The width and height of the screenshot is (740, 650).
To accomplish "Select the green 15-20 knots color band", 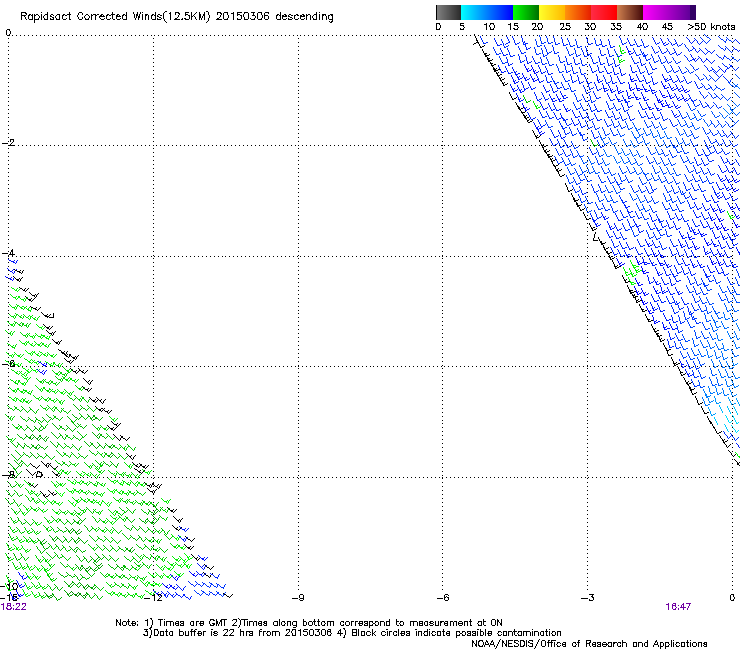I will tap(526, 12).
